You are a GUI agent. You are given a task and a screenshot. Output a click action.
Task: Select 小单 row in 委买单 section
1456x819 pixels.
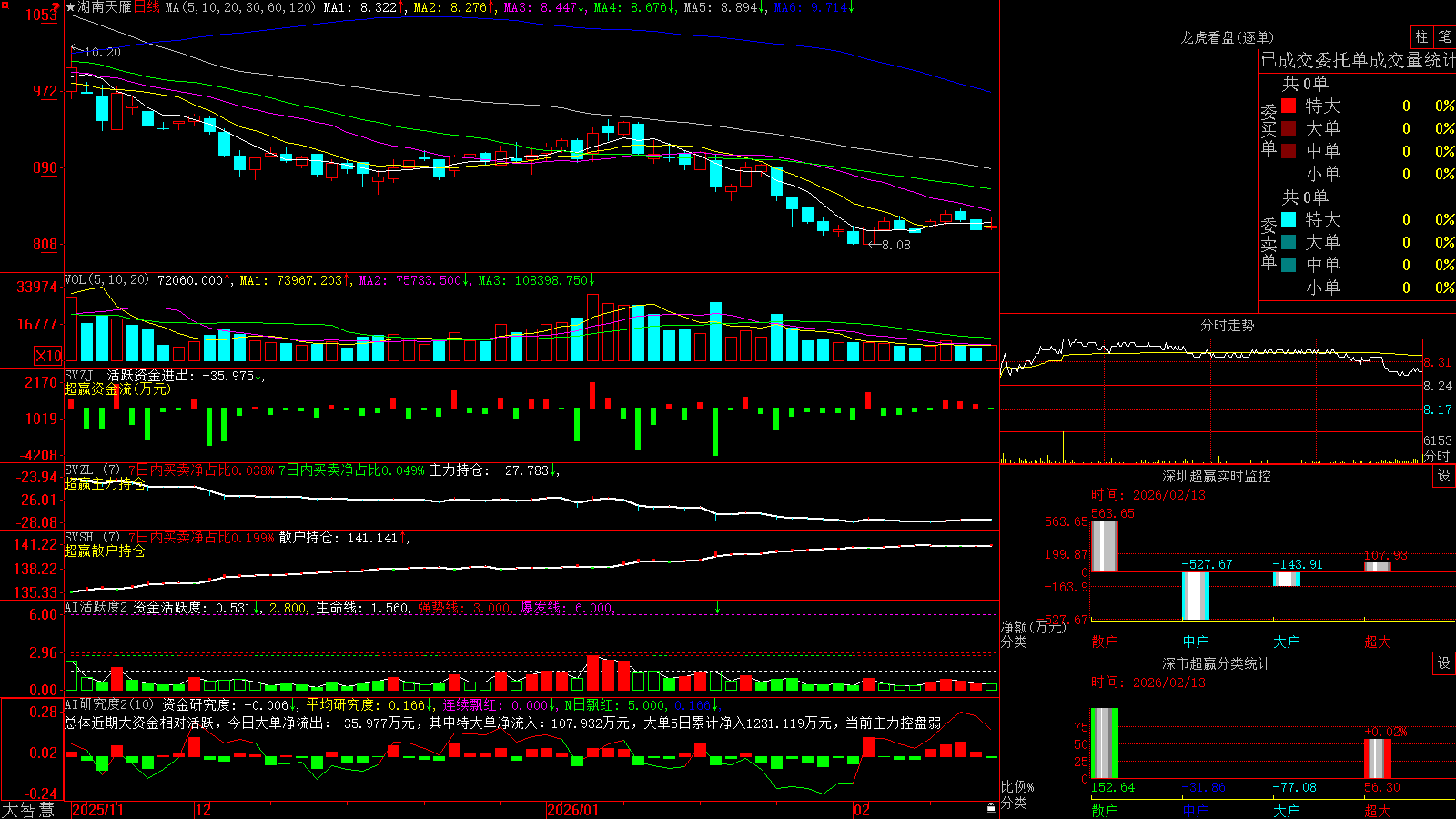click(x=1368, y=174)
